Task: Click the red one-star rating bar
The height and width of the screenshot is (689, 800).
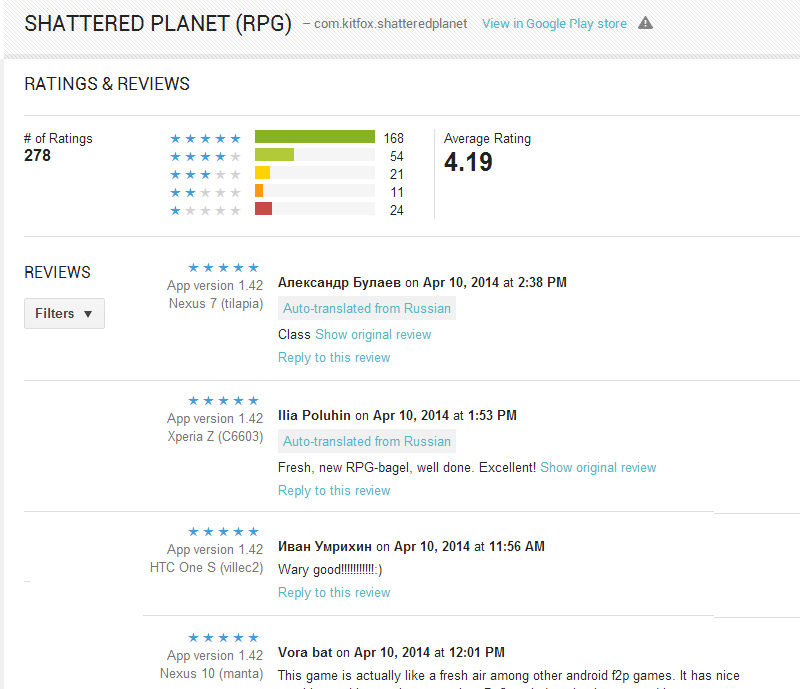Action: click(x=263, y=209)
